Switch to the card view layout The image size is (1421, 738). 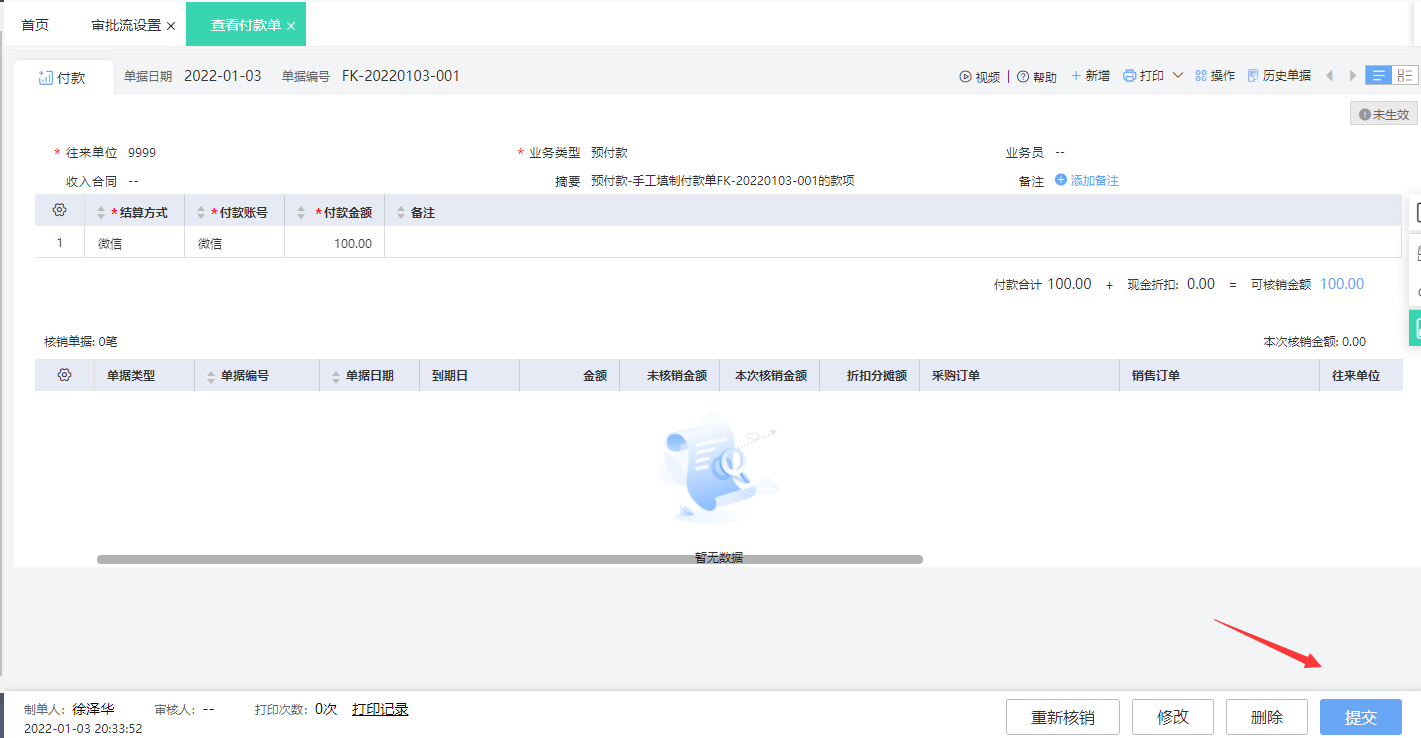click(1404, 75)
